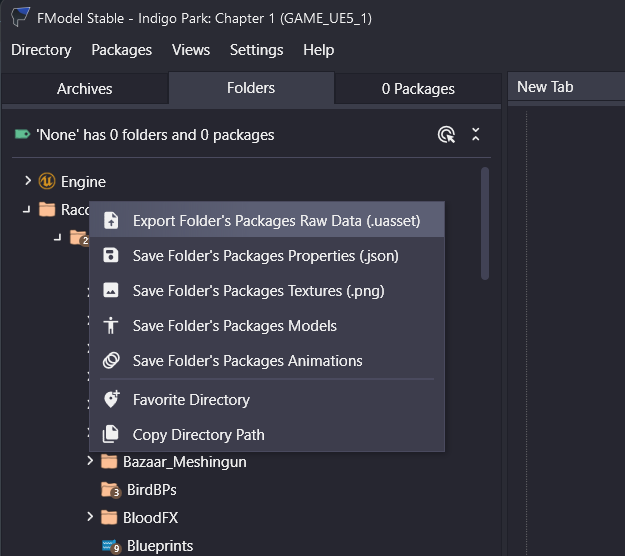
Task: Click the Copy Directory Path icon
Action: 111,435
